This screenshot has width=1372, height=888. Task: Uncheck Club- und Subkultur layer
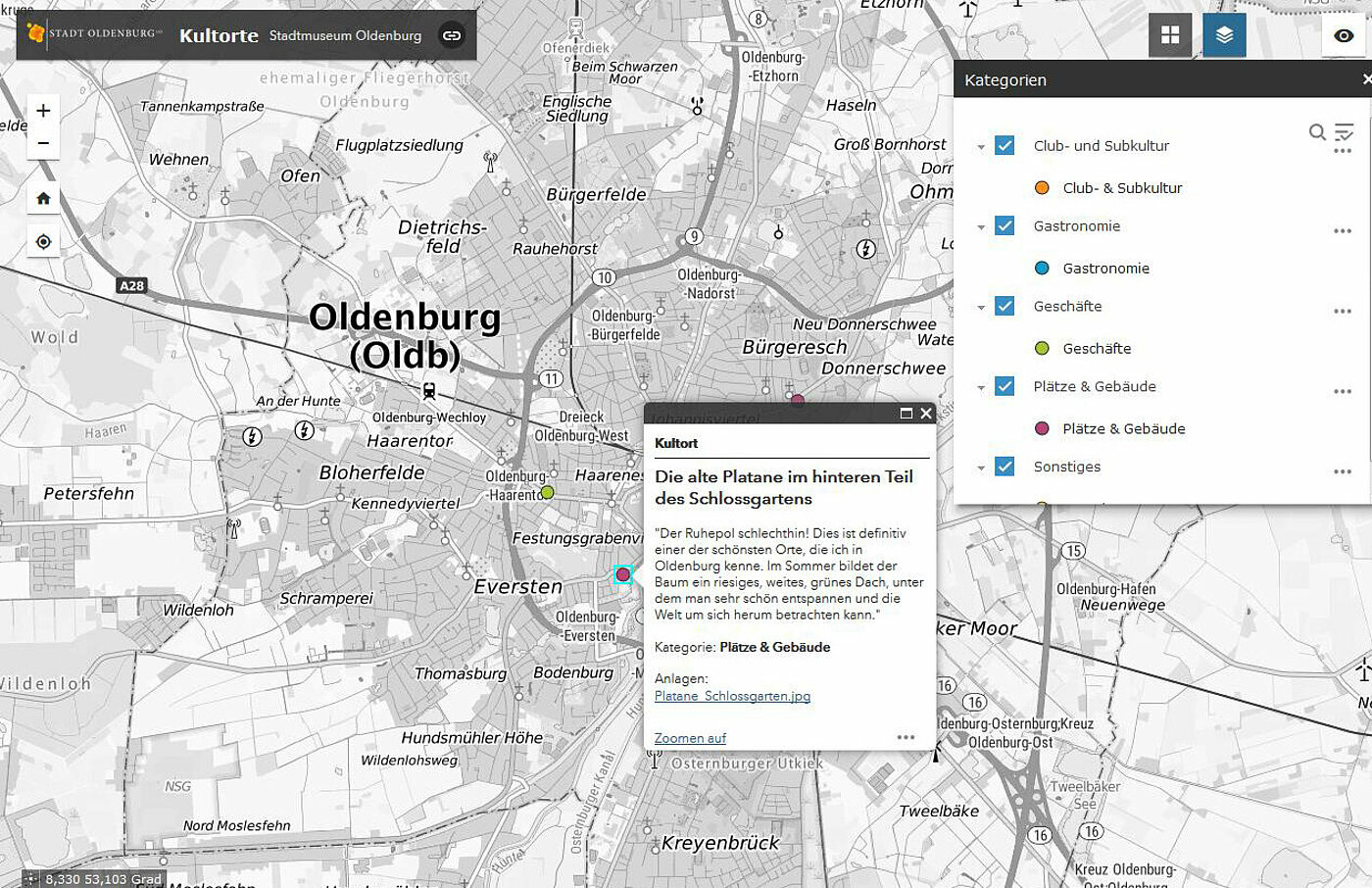coord(1004,145)
